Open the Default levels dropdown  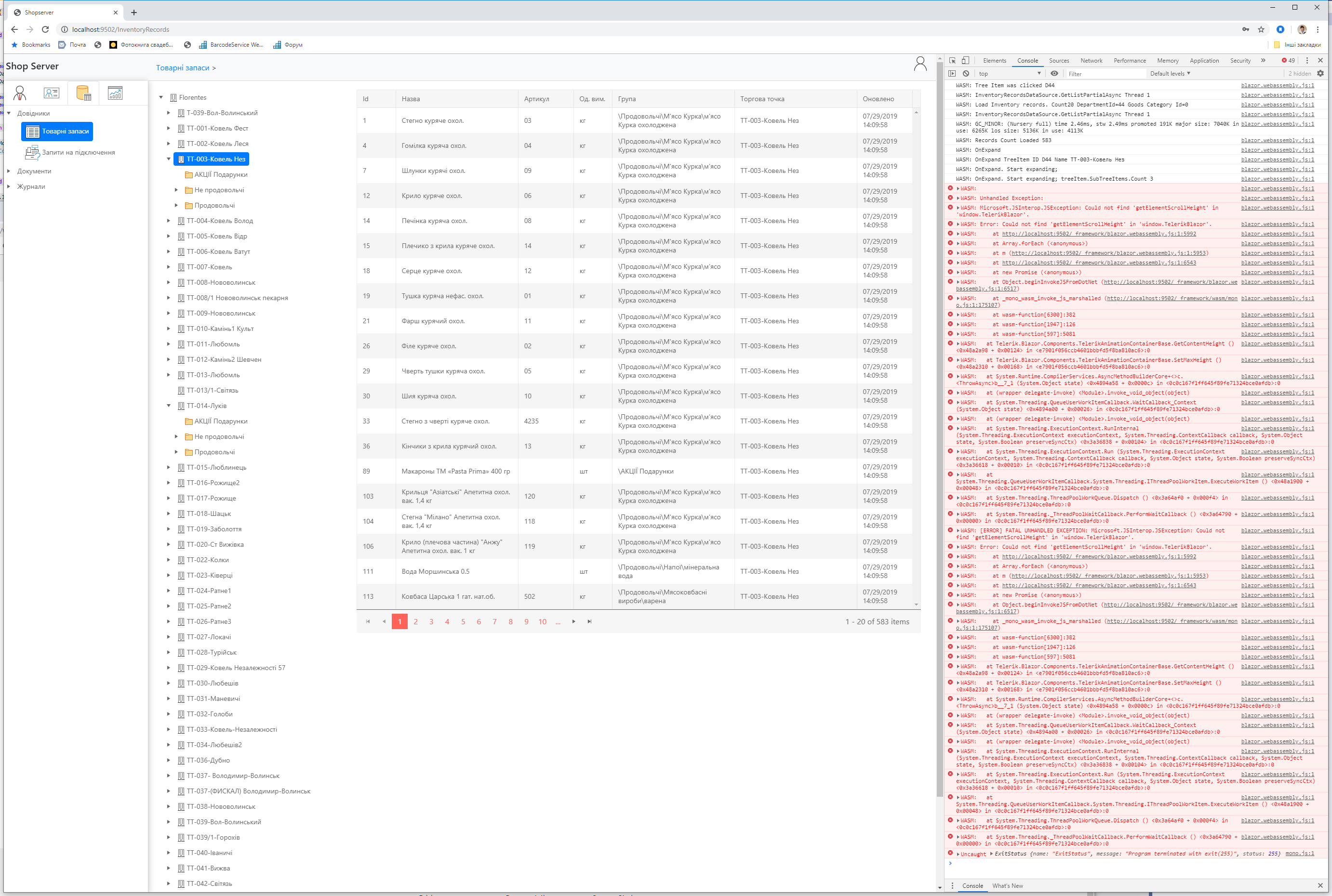tap(1170, 73)
